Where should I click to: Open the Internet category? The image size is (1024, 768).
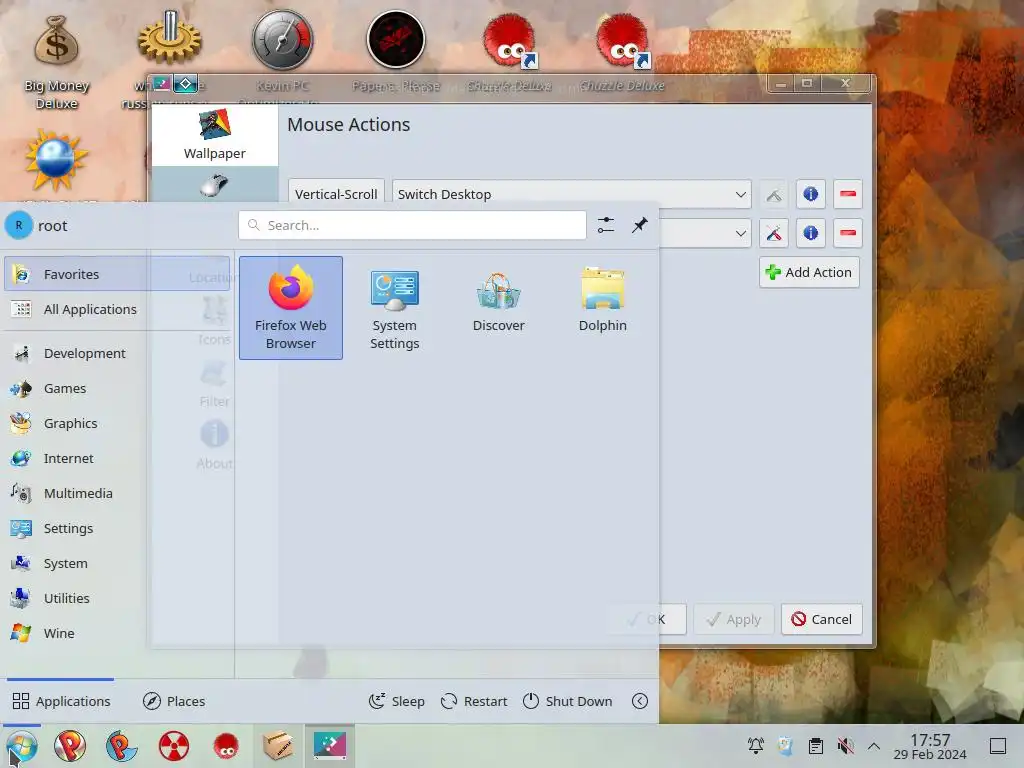click(x=117, y=458)
